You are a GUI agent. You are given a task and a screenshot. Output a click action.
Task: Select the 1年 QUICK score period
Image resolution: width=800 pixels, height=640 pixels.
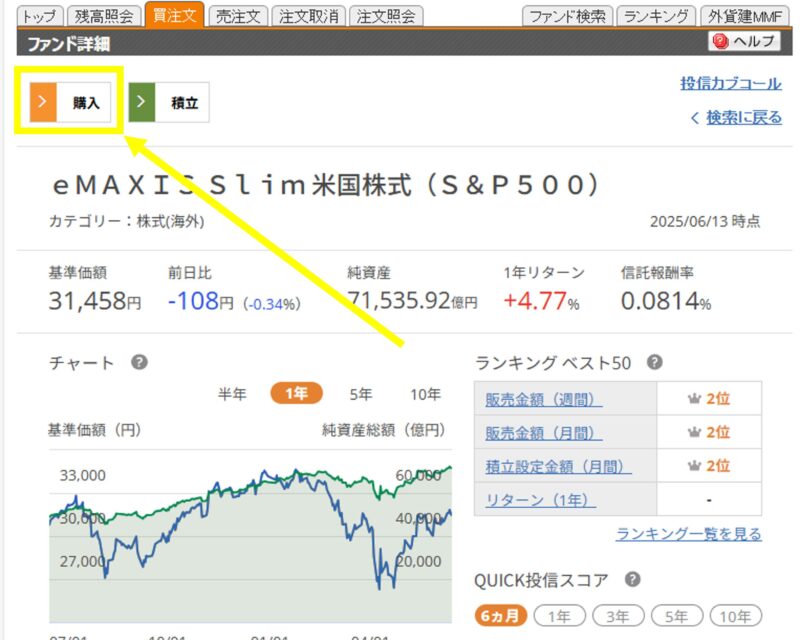pyautogui.click(x=559, y=616)
